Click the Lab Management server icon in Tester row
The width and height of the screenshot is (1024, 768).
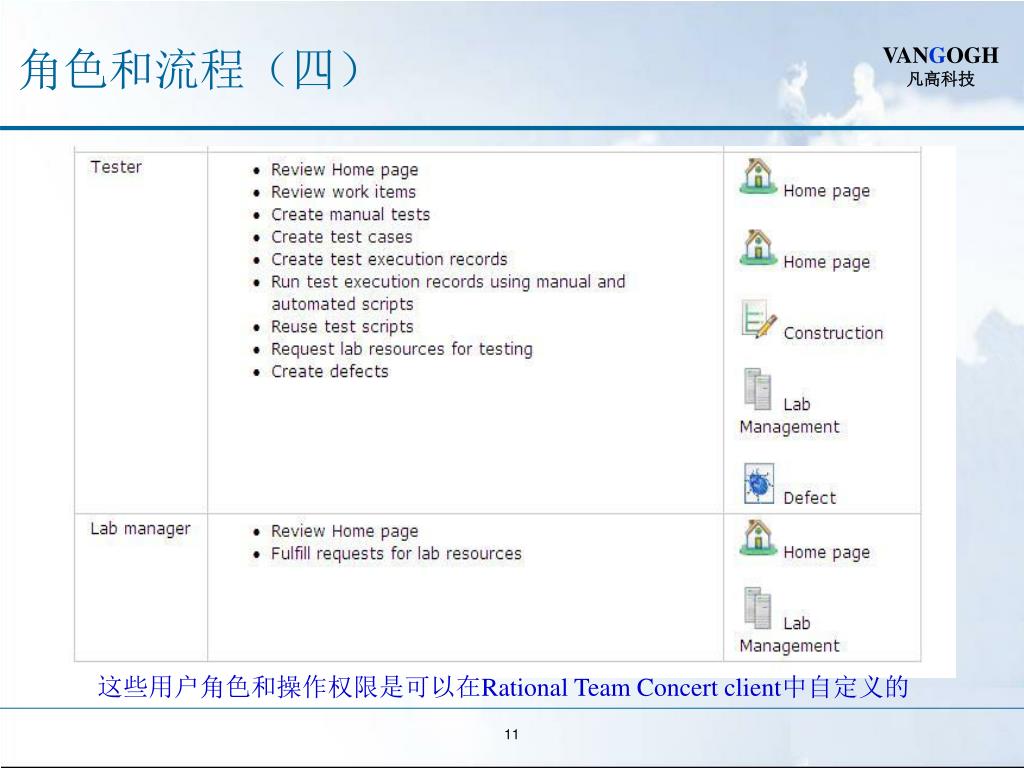click(x=758, y=389)
